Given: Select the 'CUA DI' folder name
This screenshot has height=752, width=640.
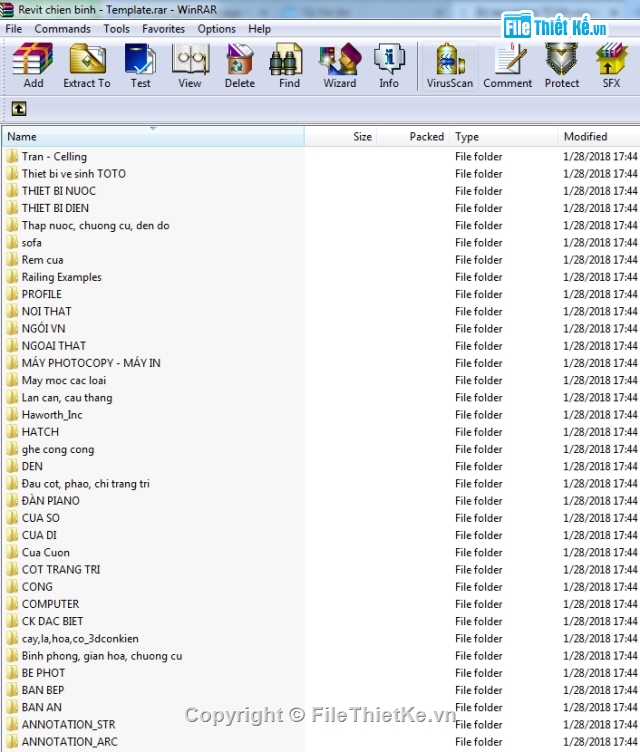Looking at the screenshot, I should click(x=39, y=535).
